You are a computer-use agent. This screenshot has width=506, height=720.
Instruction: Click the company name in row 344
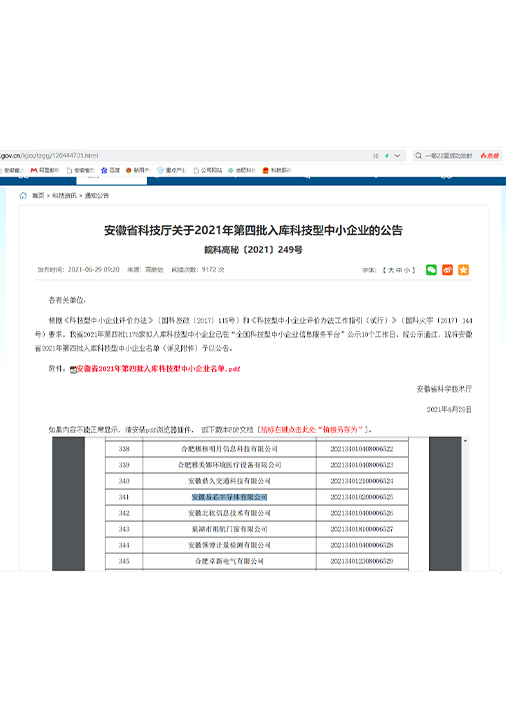point(229,546)
